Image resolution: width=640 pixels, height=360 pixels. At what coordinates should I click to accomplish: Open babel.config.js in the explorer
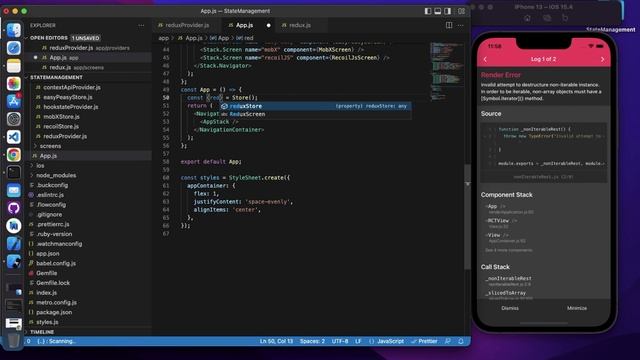coord(56,263)
